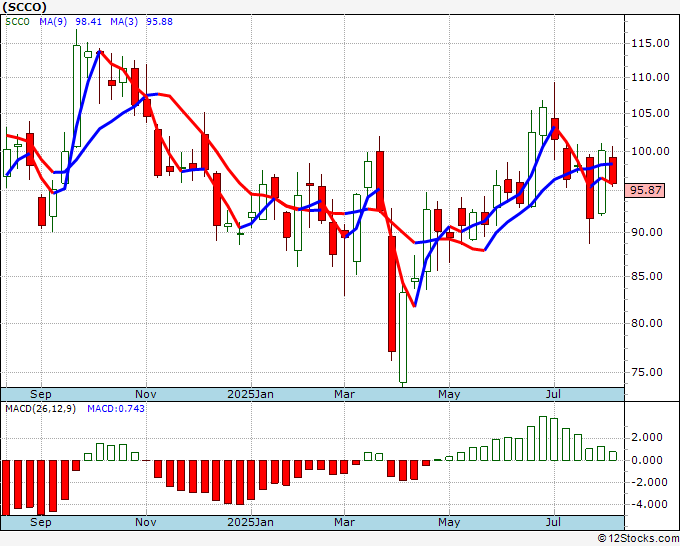Select the MA(9) legend label
The height and width of the screenshot is (546, 680).
(53, 22)
